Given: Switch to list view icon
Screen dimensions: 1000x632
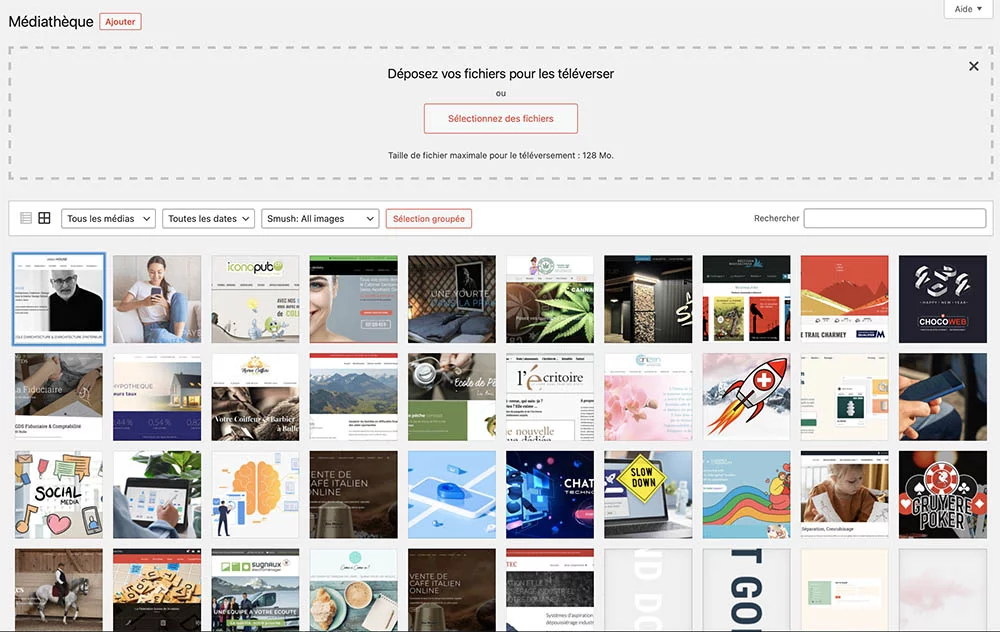Looking at the screenshot, I should 26,218.
